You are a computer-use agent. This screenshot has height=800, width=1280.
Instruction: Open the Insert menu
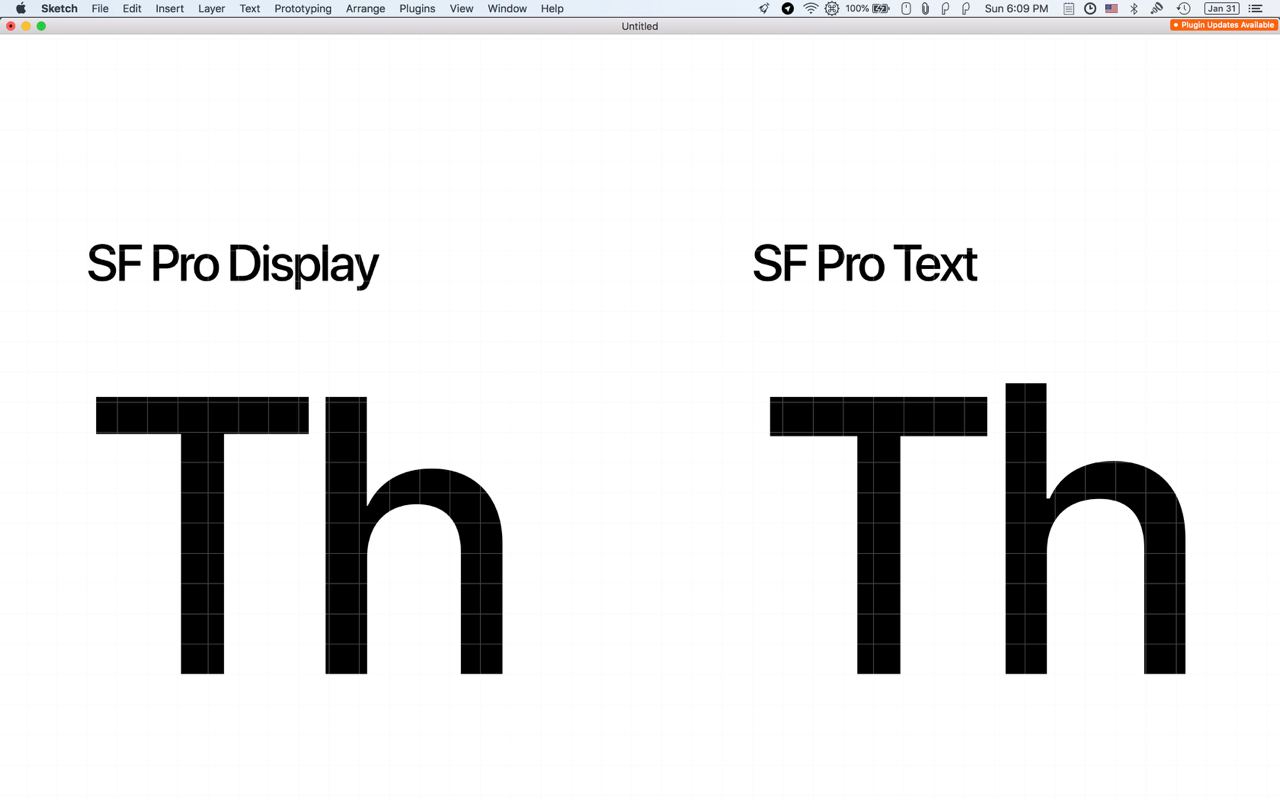tap(170, 8)
